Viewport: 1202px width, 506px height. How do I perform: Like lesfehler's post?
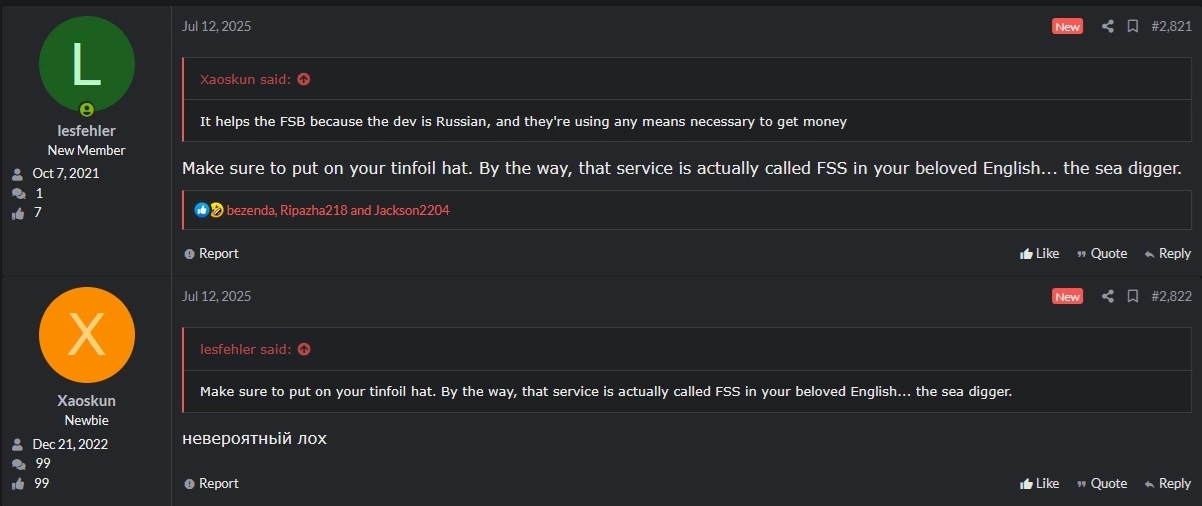(x=1039, y=254)
